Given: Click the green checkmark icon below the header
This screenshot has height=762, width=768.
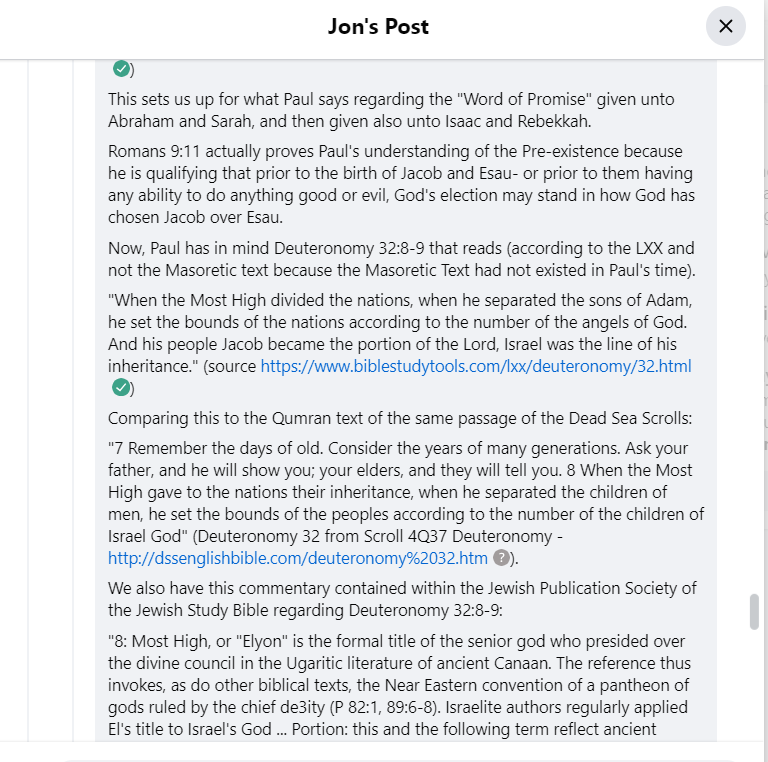Looking at the screenshot, I should point(121,69).
